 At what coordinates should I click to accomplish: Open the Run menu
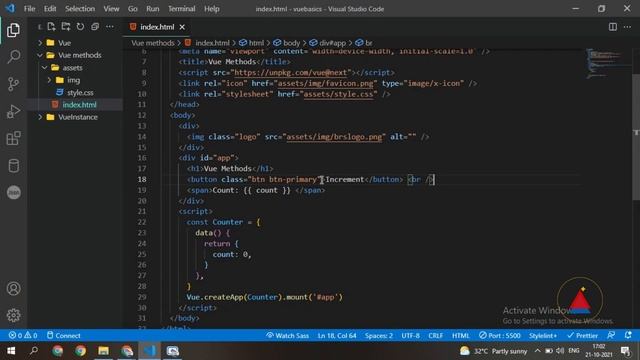tap(153, 9)
